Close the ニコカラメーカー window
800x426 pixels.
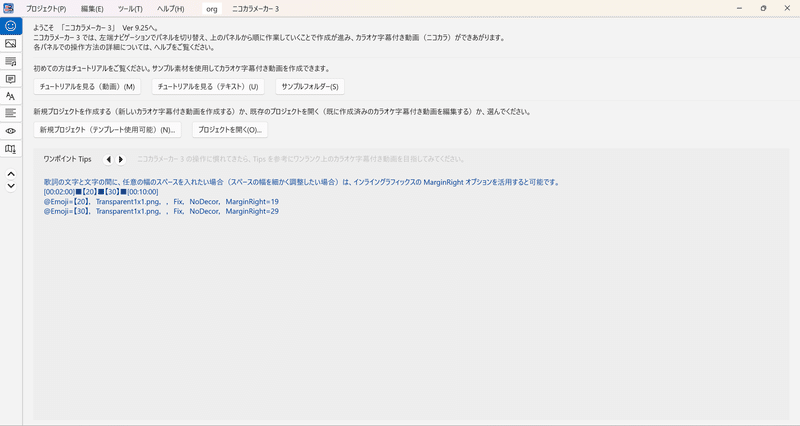coord(787,8)
